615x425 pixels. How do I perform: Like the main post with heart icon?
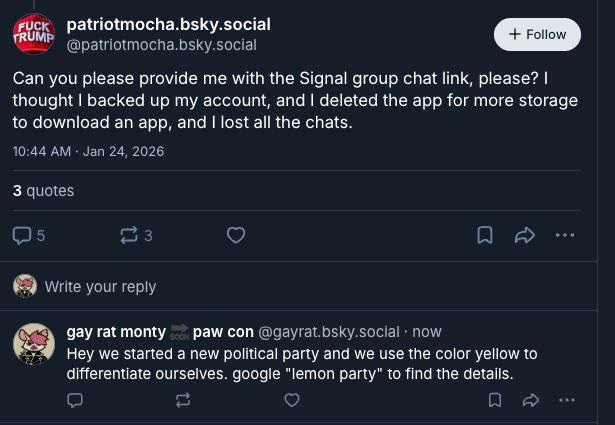tap(236, 236)
